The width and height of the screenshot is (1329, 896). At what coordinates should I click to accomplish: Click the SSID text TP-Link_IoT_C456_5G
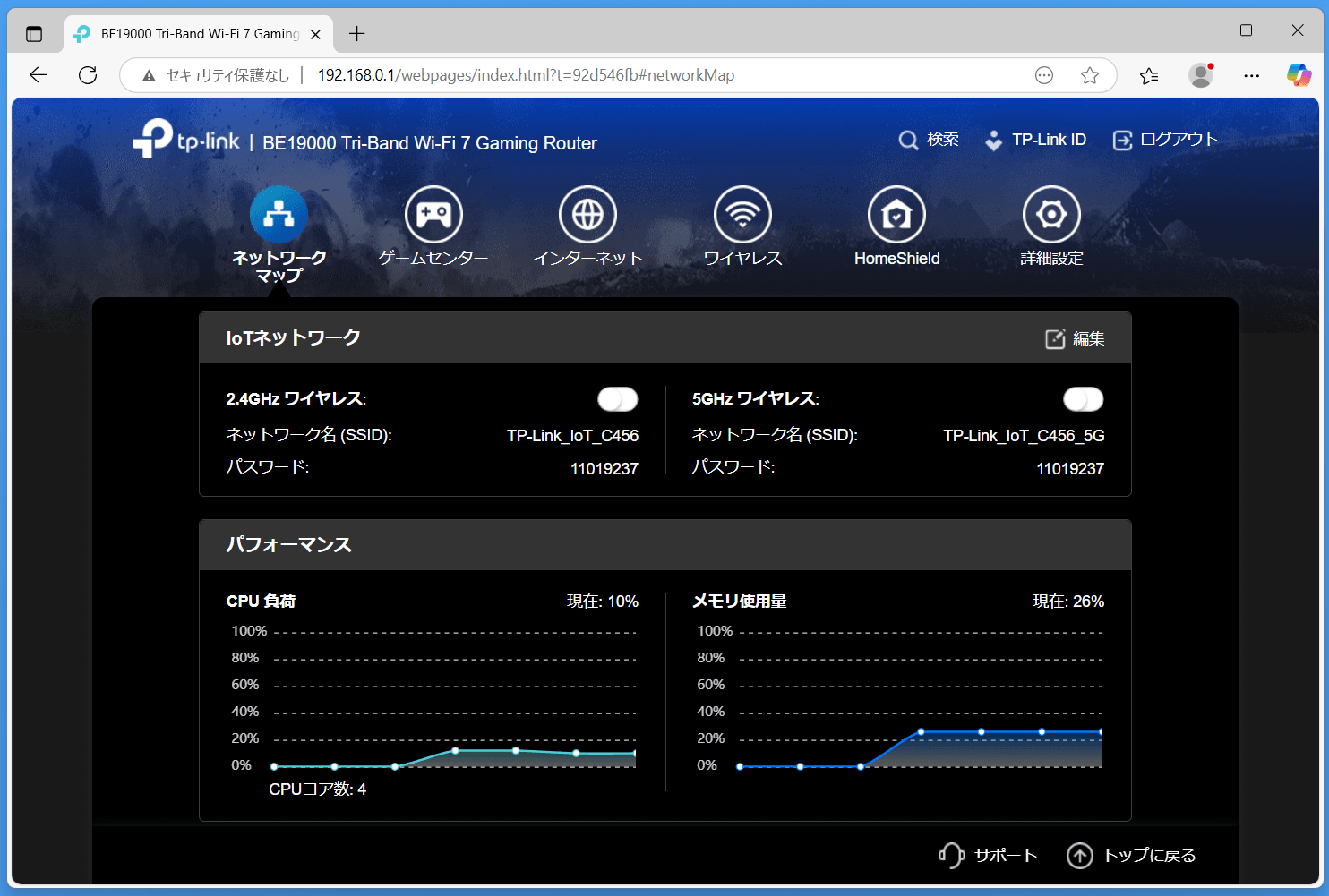pyautogui.click(x=1024, y=436)
